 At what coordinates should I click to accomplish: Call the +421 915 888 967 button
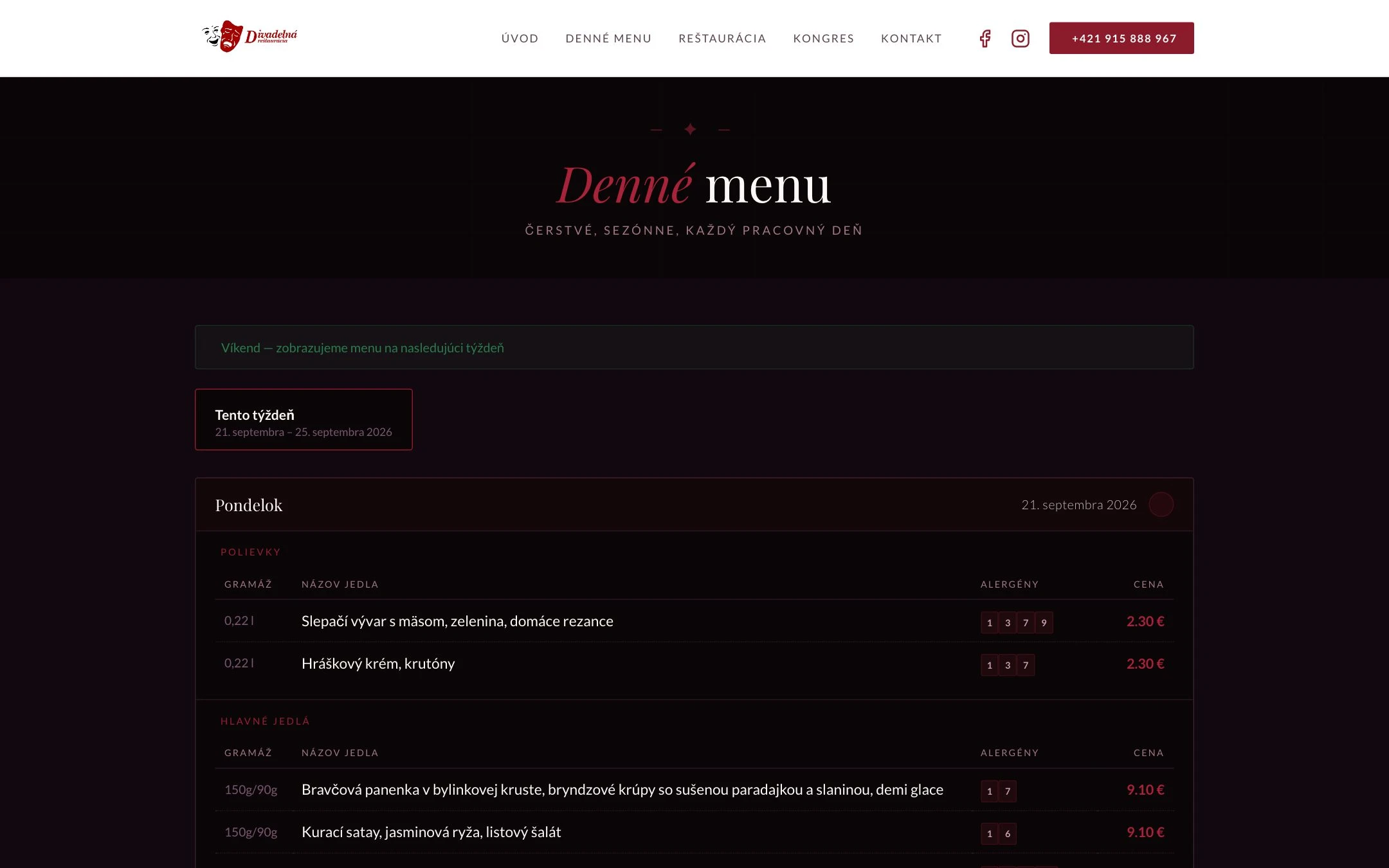(1121, 38)
